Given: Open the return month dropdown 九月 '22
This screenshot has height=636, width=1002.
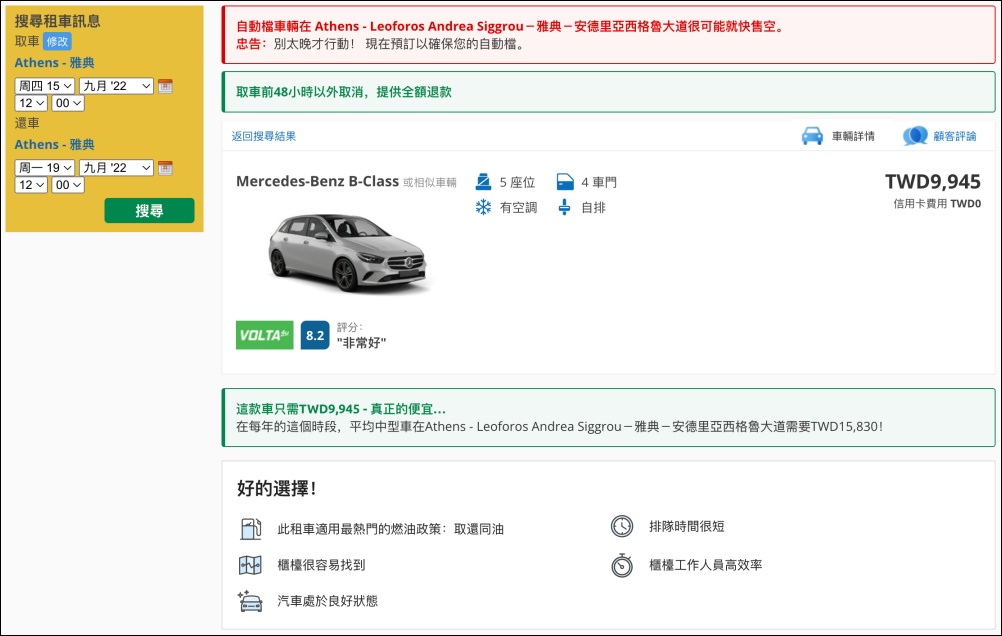Looking at the screenshot, I should 116,167.
